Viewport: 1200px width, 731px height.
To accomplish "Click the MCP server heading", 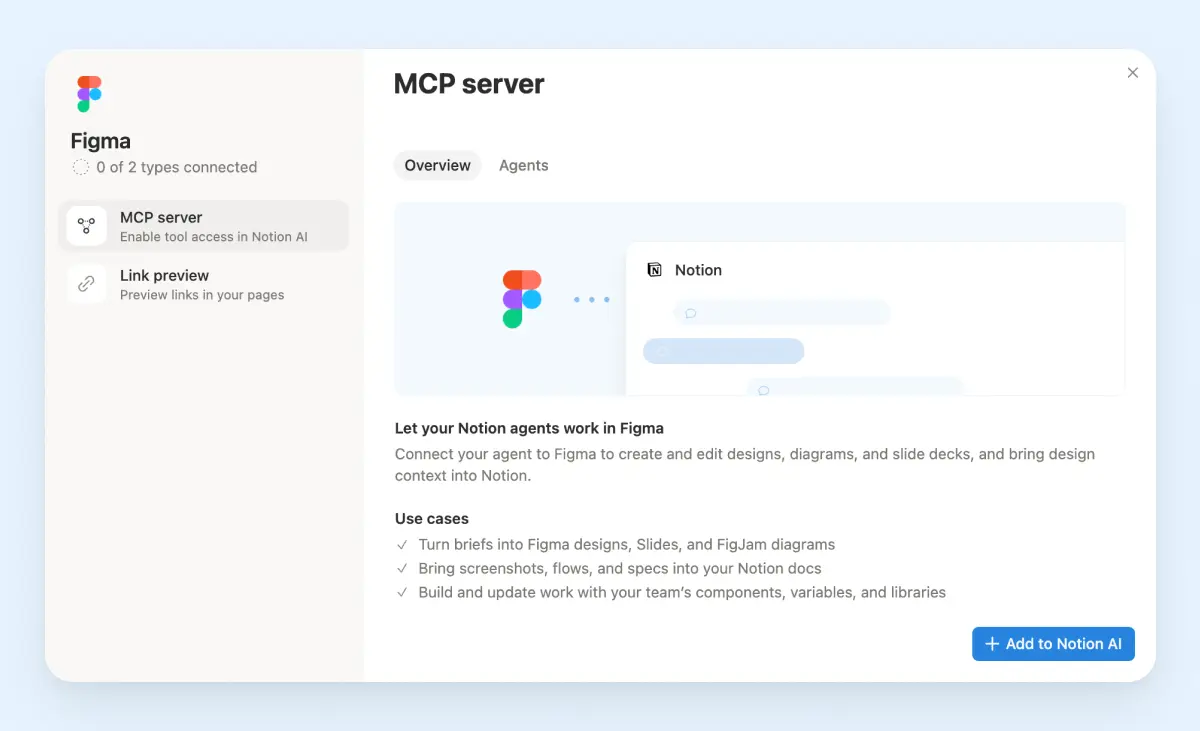I will 469,83.
